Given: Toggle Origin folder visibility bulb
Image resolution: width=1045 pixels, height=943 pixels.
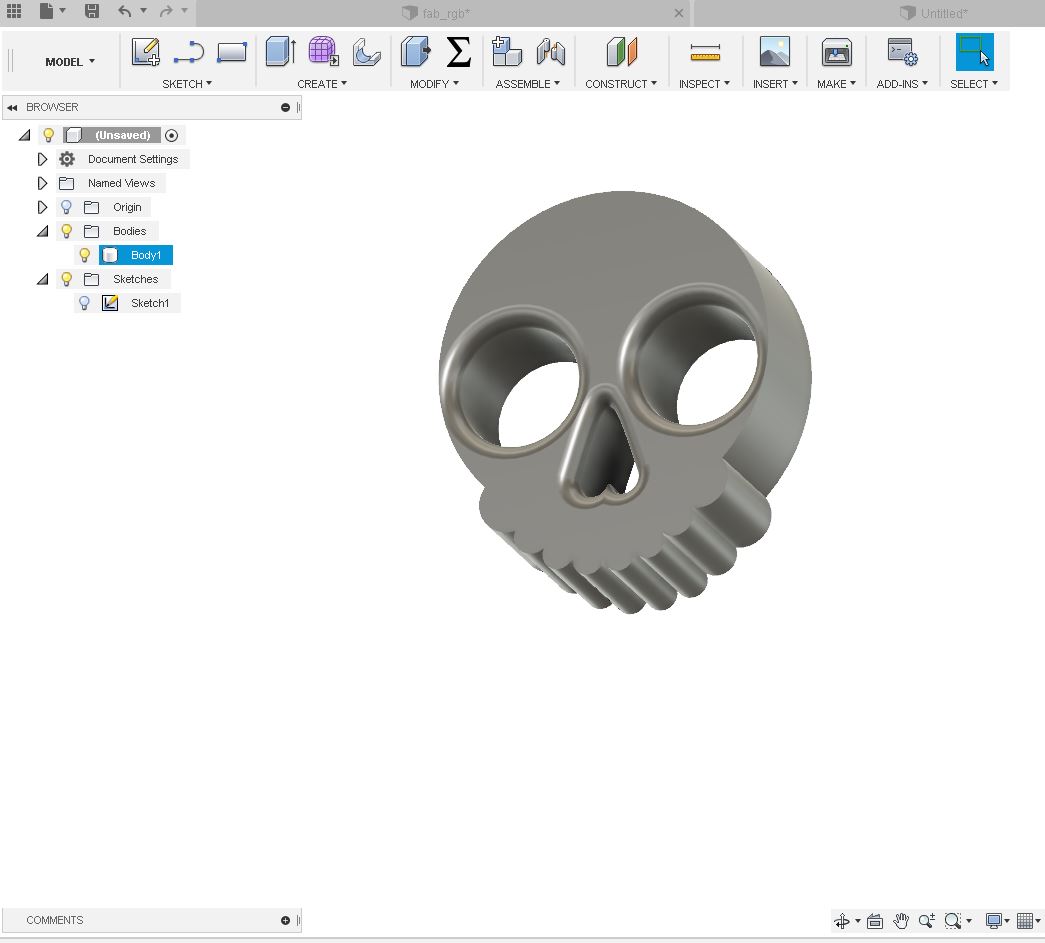Looking at the screenshot, I should 67,207.
